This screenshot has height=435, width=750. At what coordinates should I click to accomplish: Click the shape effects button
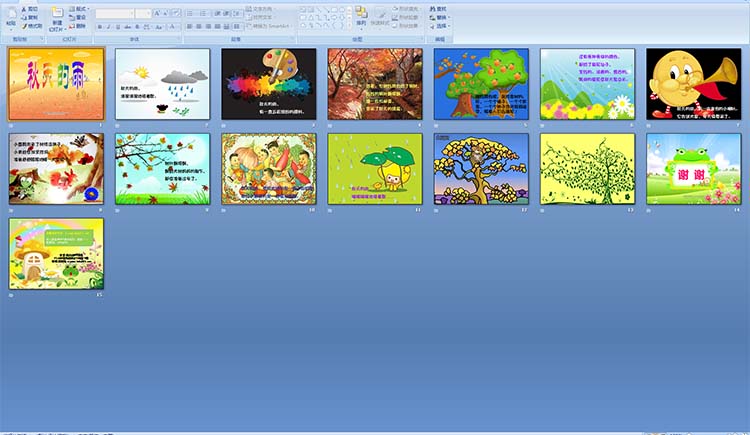click(x=406, y=26)
